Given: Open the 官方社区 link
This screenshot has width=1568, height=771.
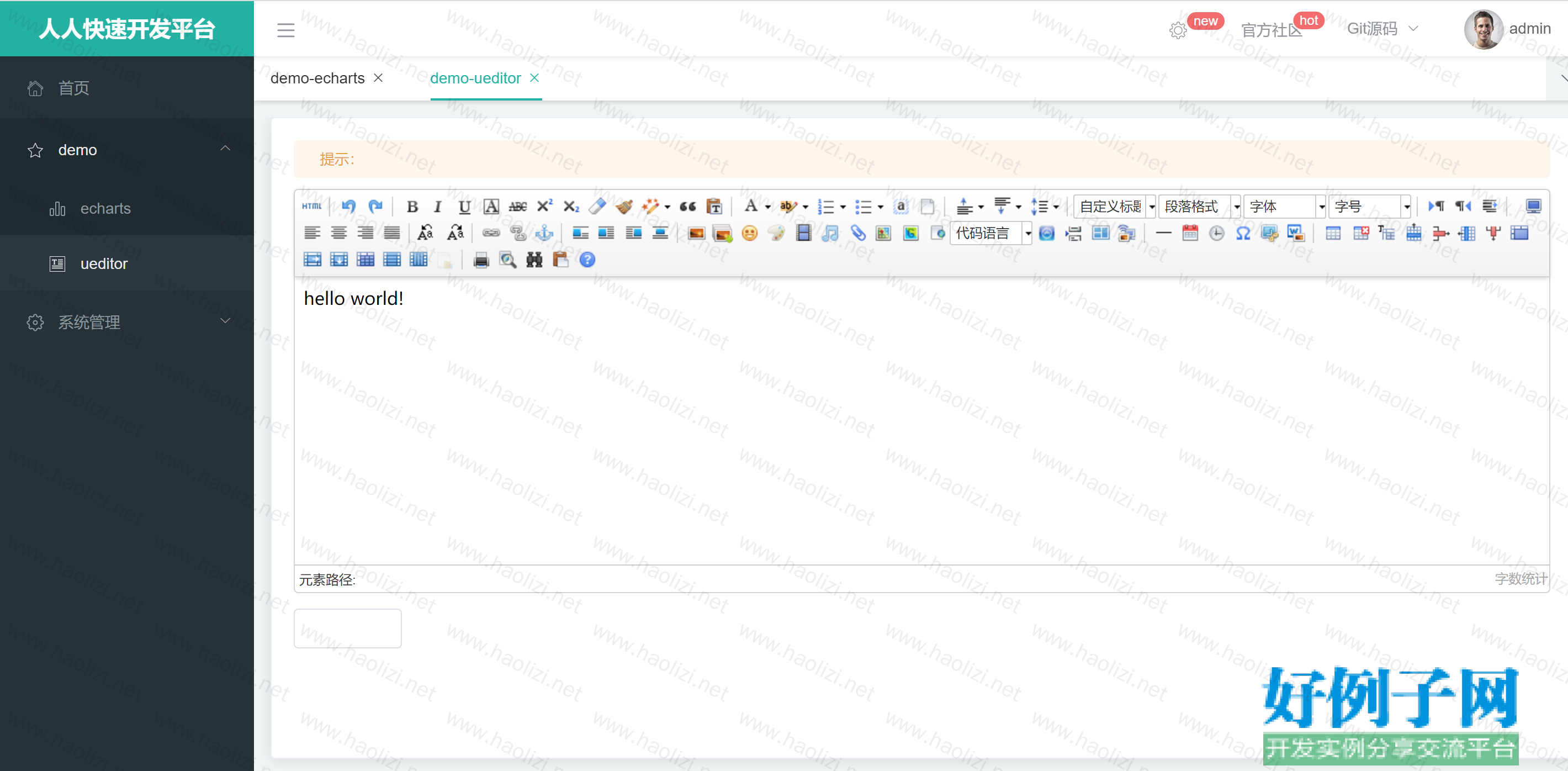Looking at the screenshot, I should 1270,29.
